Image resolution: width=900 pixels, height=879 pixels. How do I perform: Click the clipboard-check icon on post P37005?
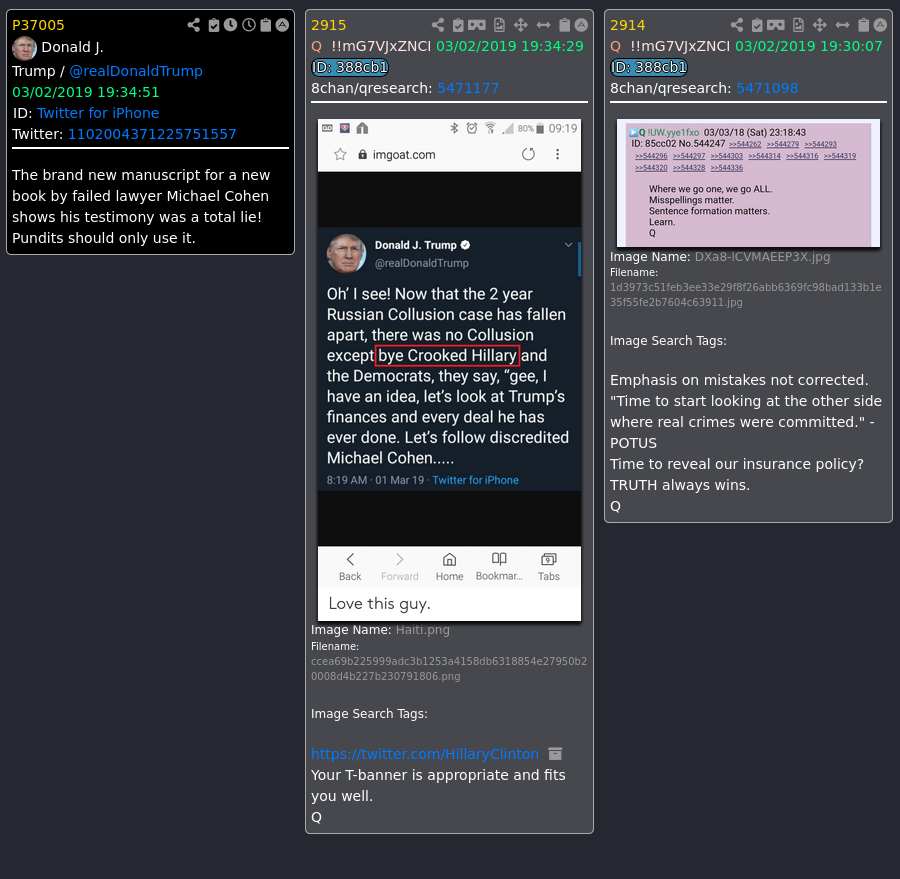pyautogui.click(x=214, y=25)
